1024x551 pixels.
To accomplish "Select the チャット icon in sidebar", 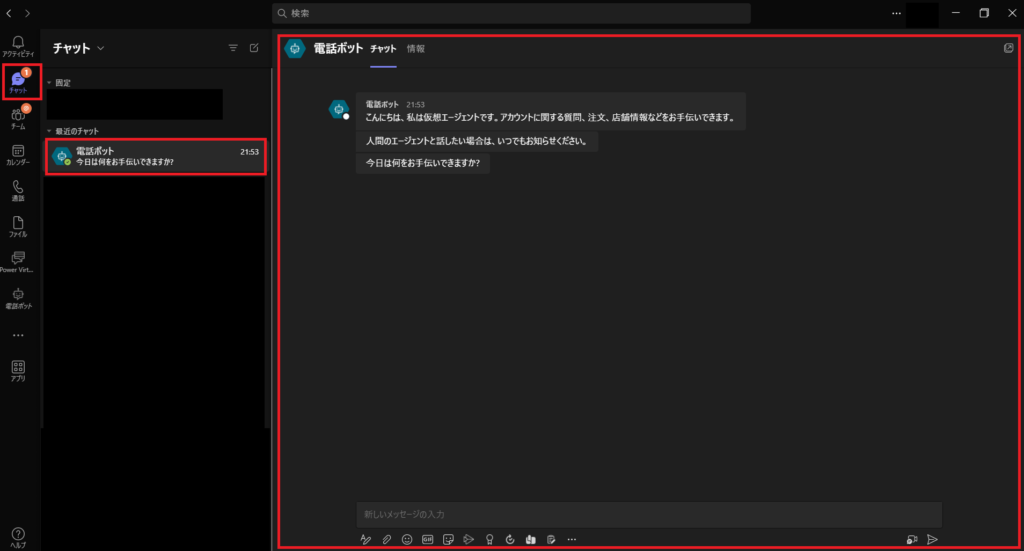I will (x=18, y=82).
